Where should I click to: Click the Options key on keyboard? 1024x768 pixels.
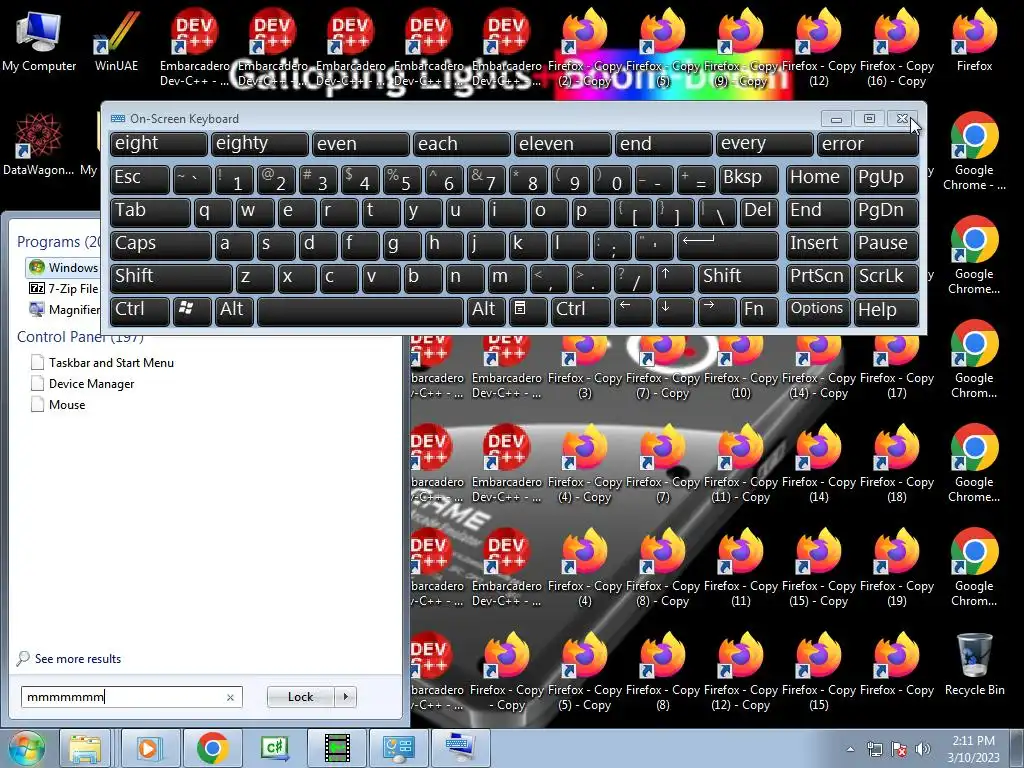click(x=818, y=311)
